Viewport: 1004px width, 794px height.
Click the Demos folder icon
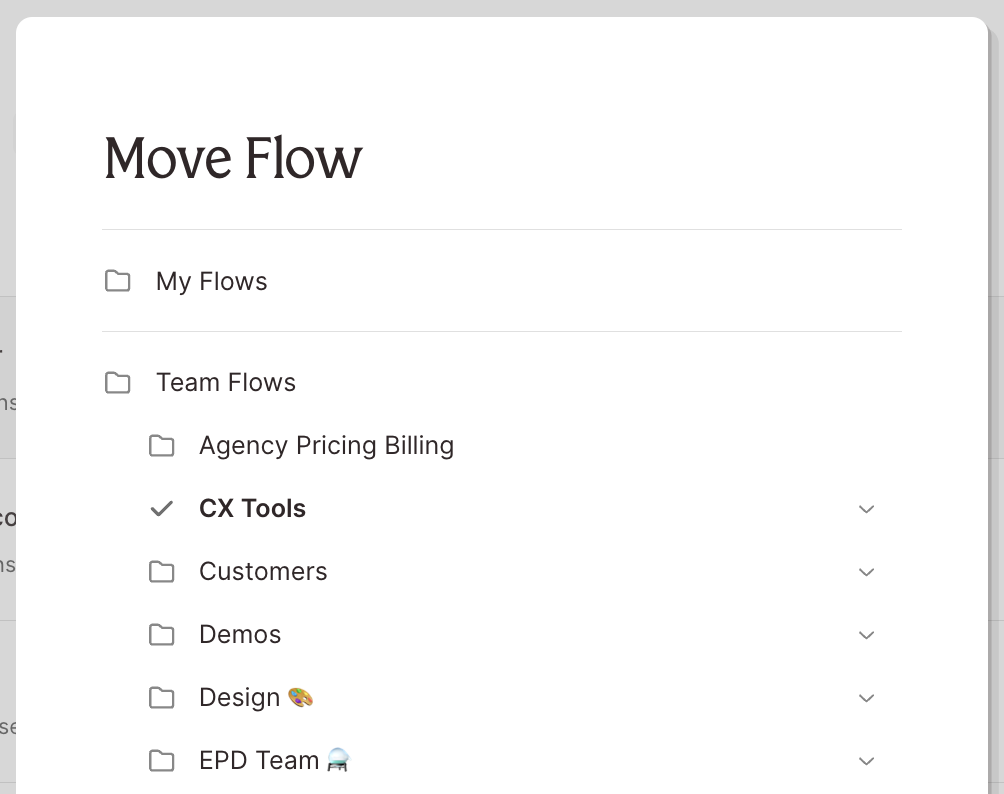(x=161, y=634)
